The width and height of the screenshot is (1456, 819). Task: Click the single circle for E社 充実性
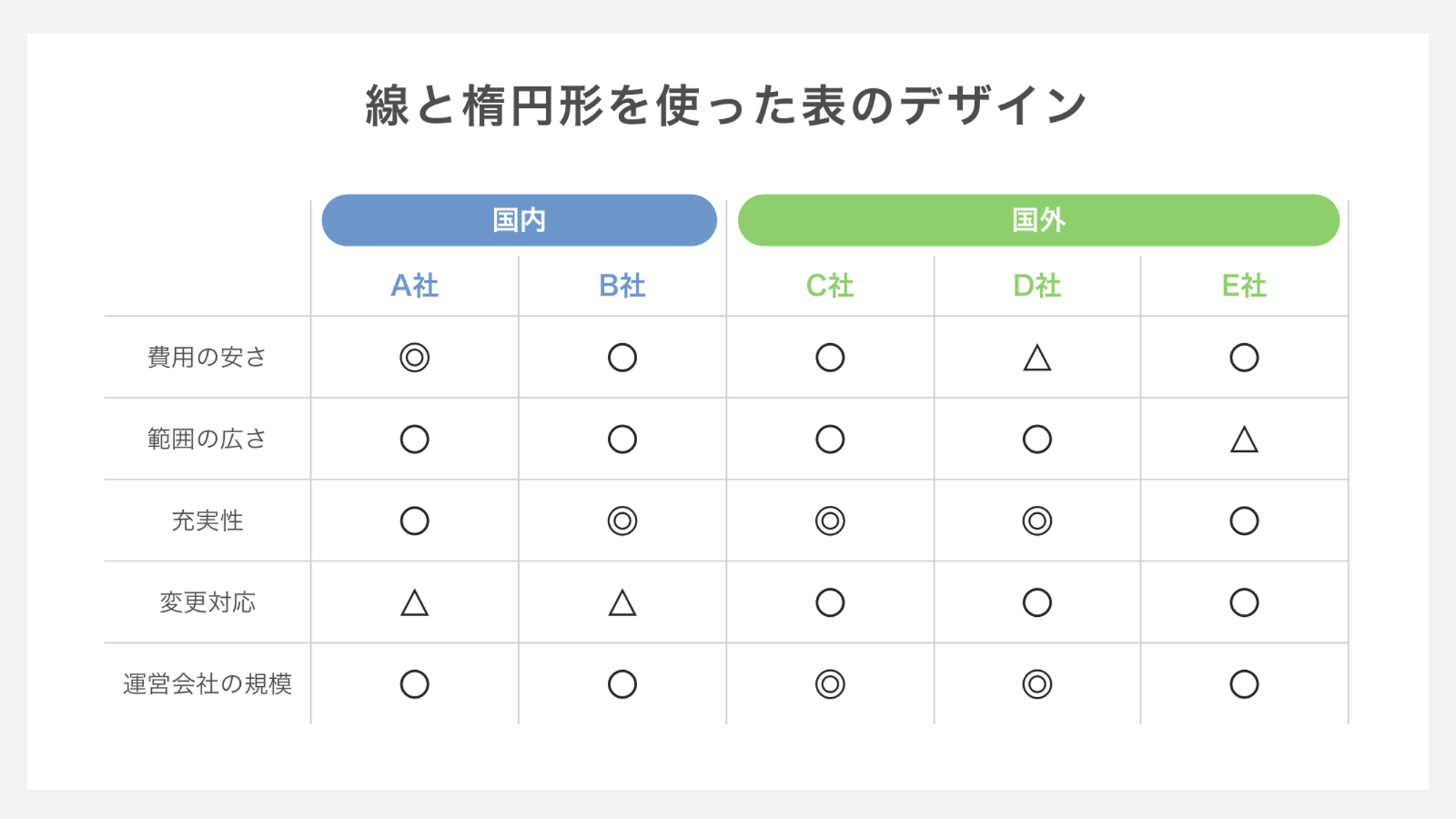pos(1244,521)
